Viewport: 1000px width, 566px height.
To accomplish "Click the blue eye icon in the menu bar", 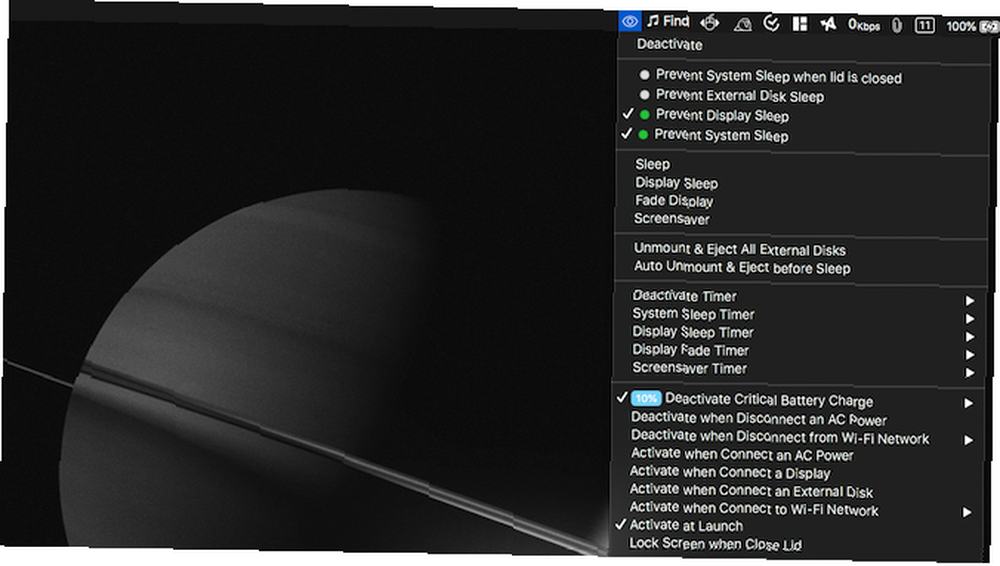I will [629, 21].
